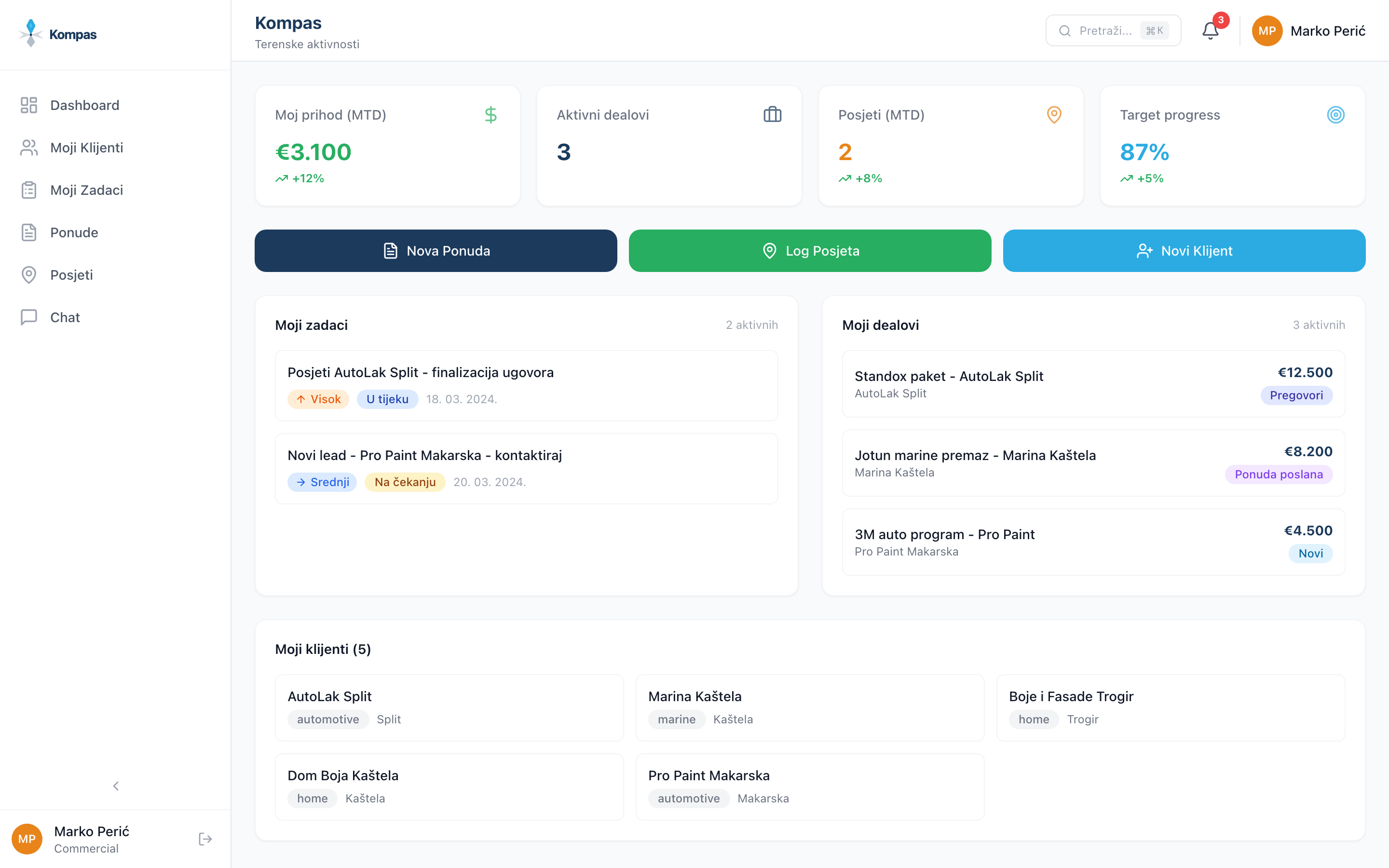Collapse the sidebar with the chevron
This screenshot has width=1389, height=868.
click(x=115, y=786)
